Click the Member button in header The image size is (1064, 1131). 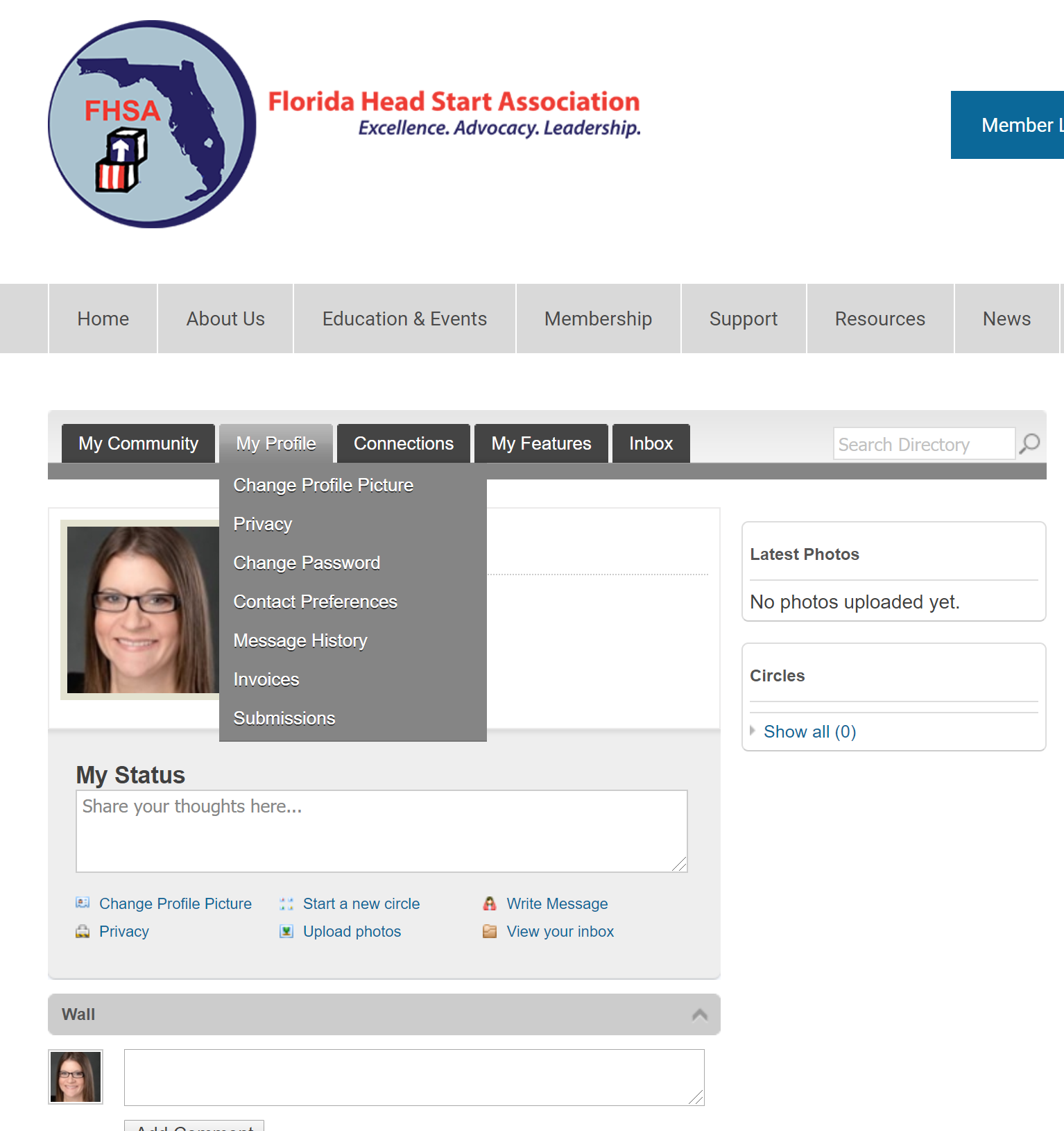point(1007,125)
